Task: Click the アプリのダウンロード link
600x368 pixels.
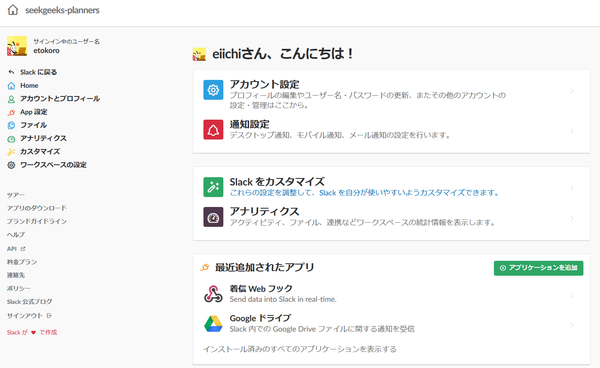Action: click(x=37, y=208)
